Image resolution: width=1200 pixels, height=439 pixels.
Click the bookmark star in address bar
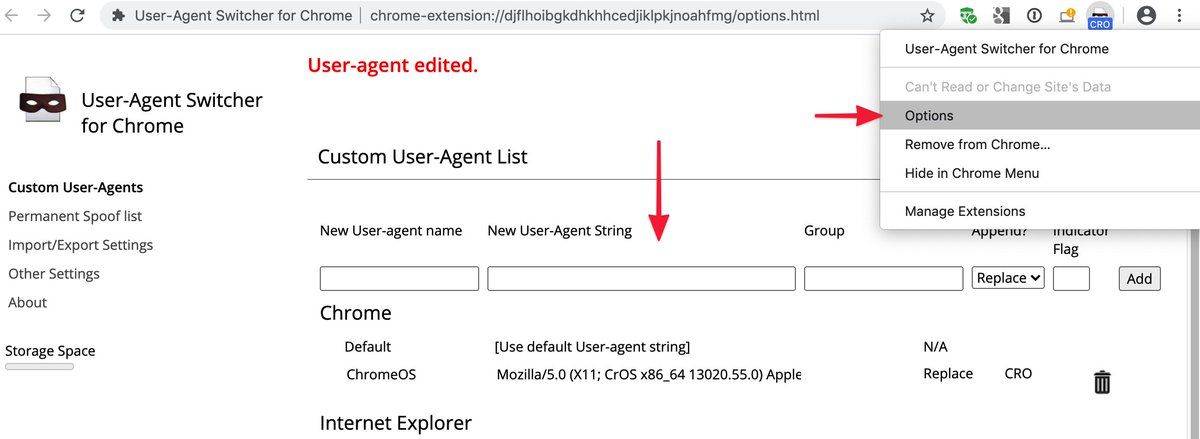click(927, 16)
